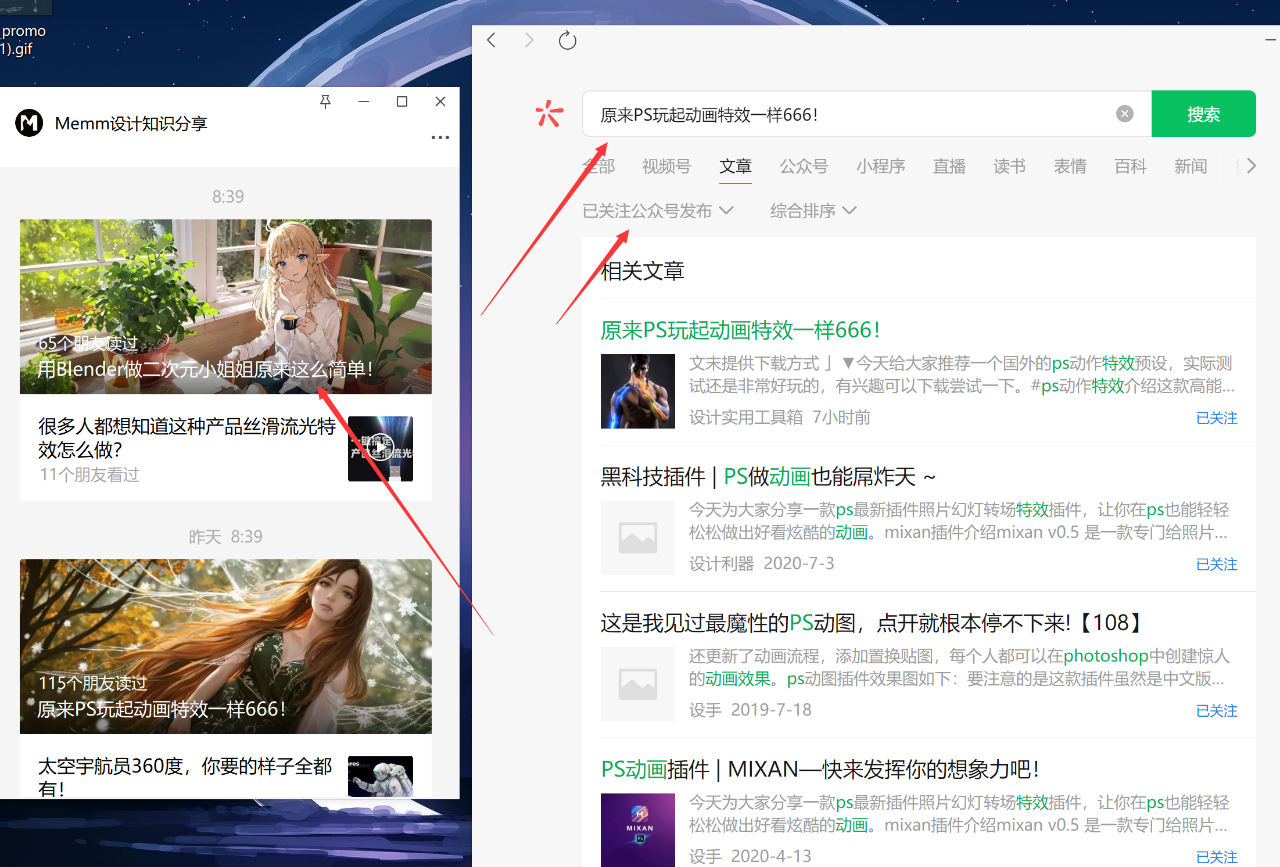Viewport: 1280px width, 867px height.
Task: Click source name 设计实用工具箱
Action: [746, 417]
